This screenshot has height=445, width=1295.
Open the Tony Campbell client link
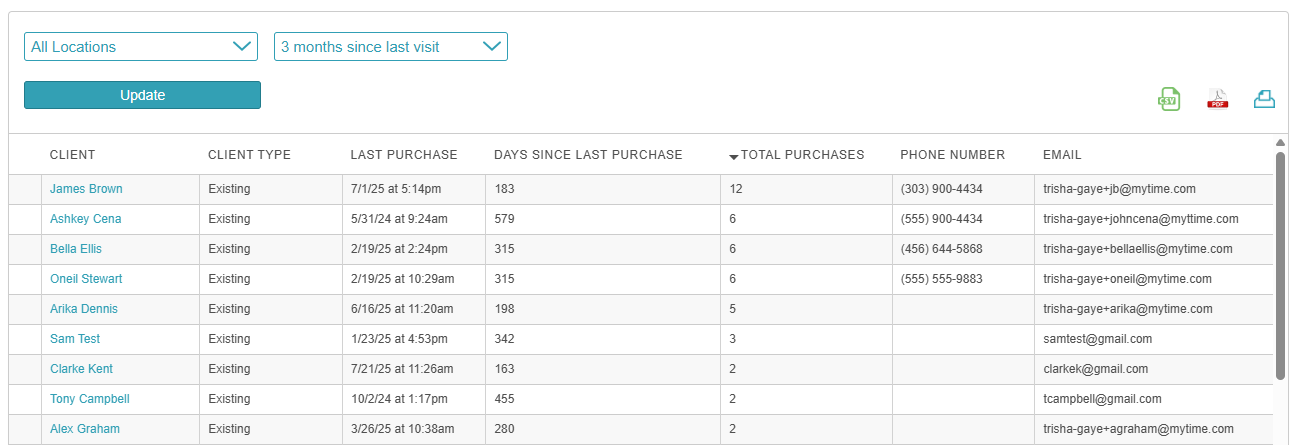(90, 399)
